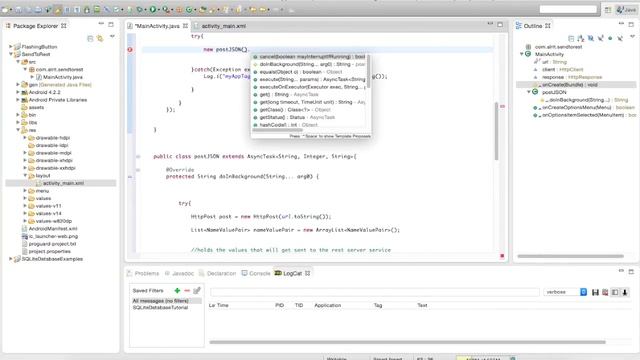640x360 pixels.
Task: Toggle the LogCat Scroll Lock down-arrow icon
Action: click(625, 292)
